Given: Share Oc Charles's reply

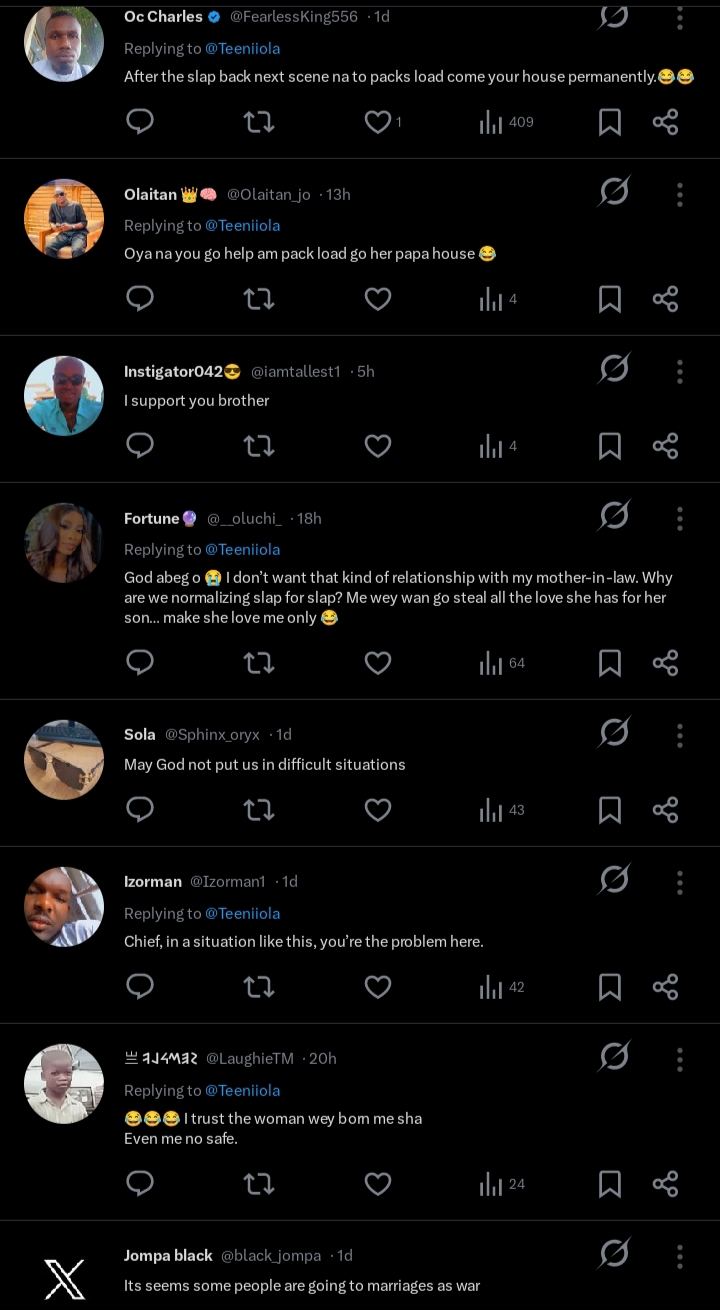Looking at the screenshot, I should (665, 122).
